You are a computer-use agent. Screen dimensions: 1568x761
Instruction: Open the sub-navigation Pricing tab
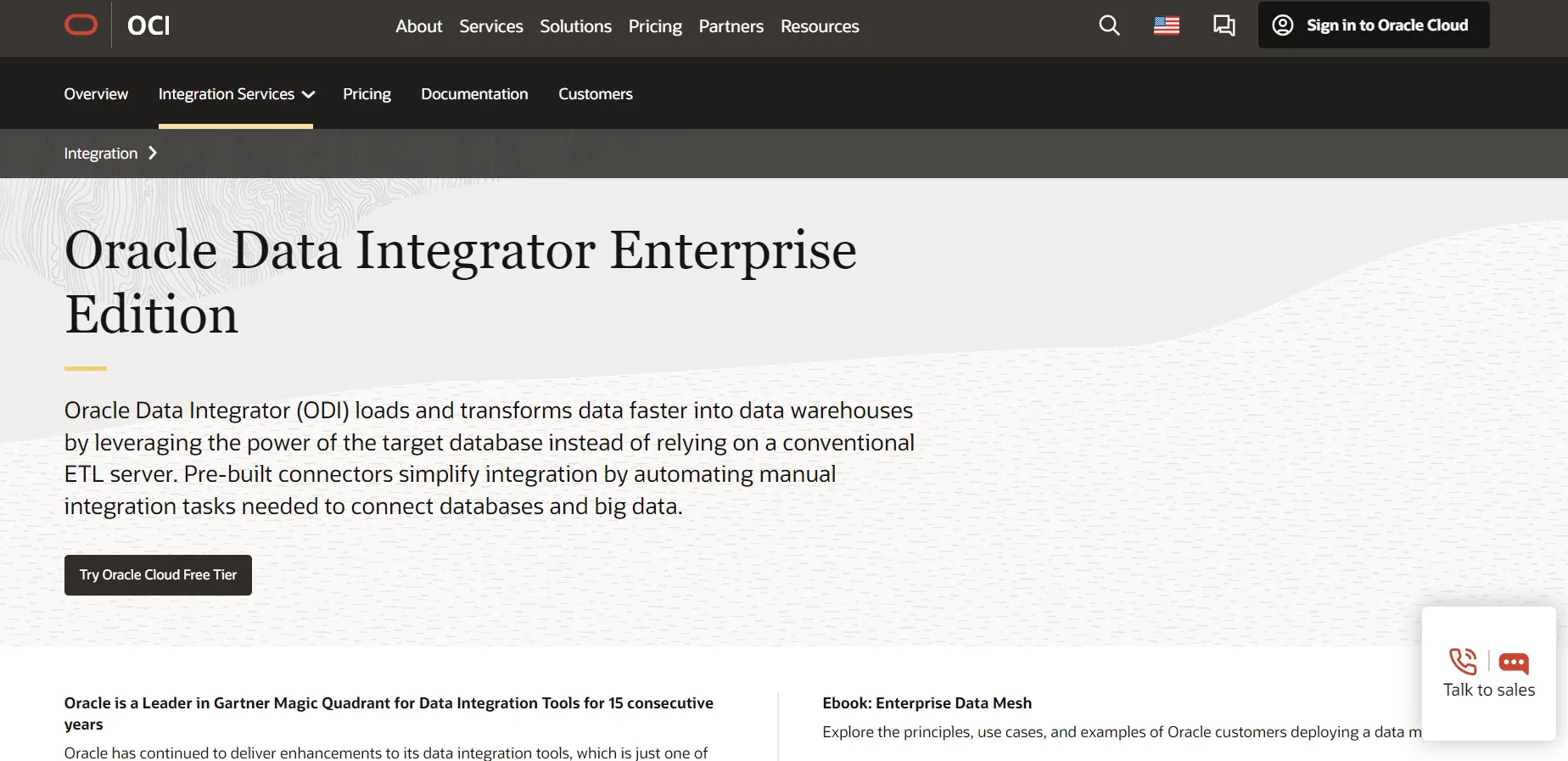[x=367, y=94]
